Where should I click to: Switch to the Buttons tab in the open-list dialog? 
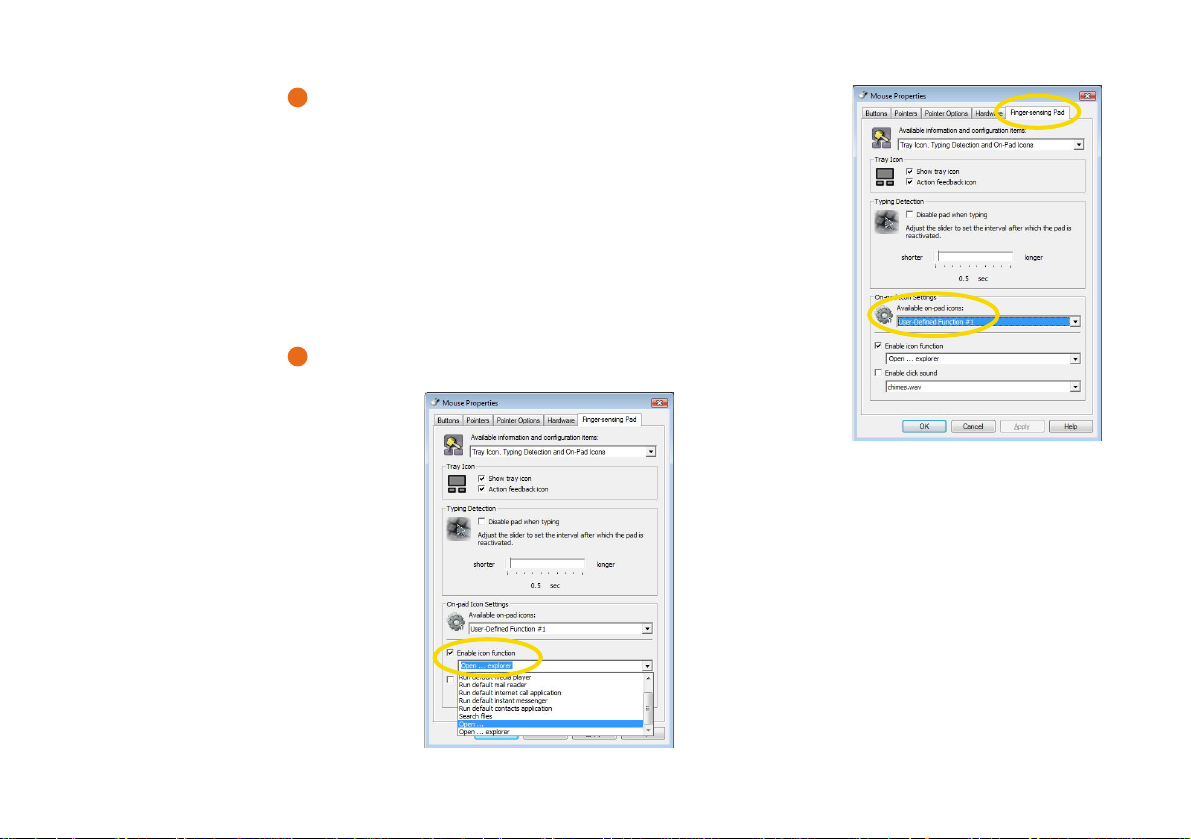click(x=448, y=420)
